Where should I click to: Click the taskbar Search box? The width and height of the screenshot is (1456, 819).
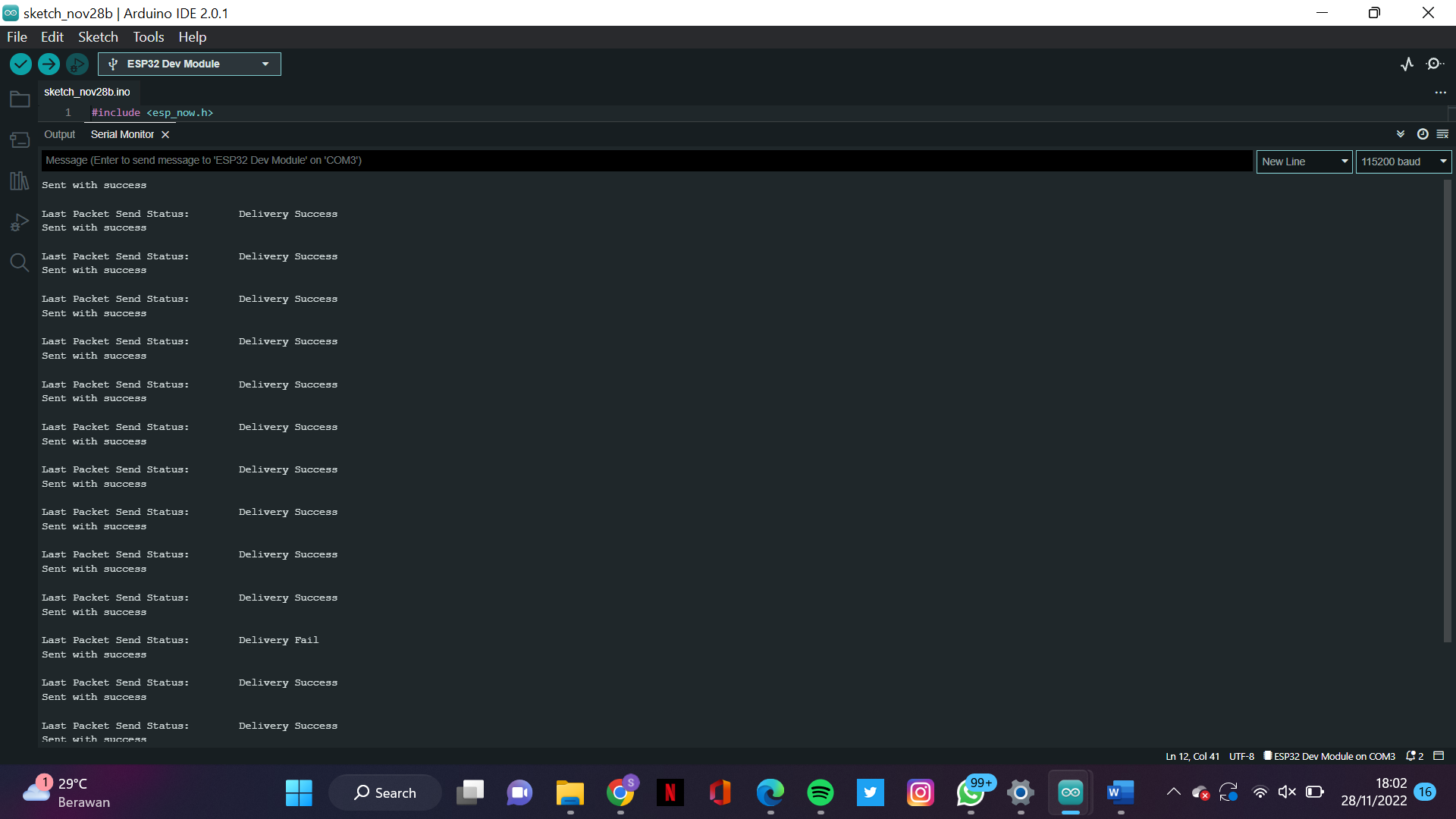pos(385,792)
